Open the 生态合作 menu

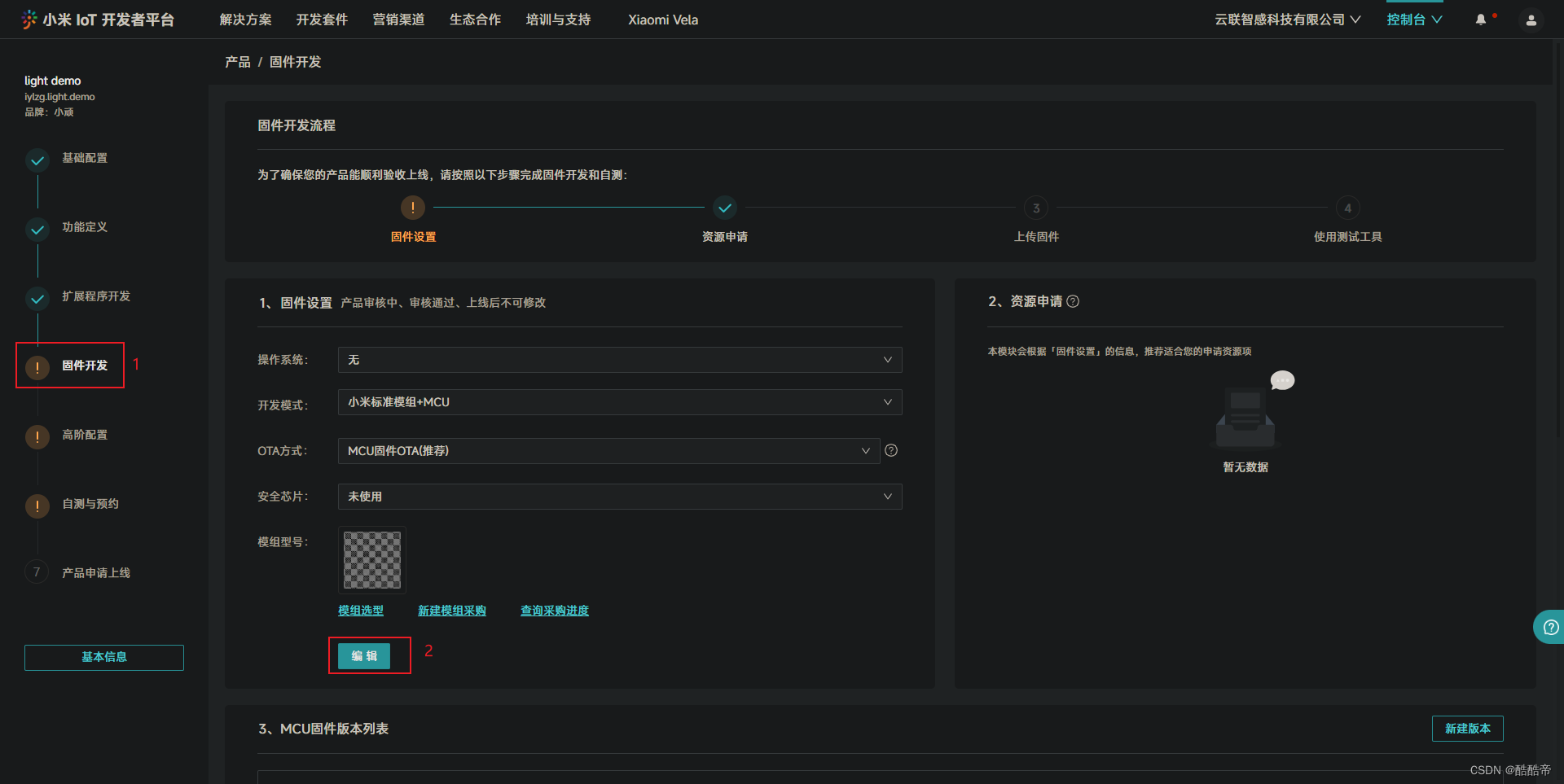(475, 20)
